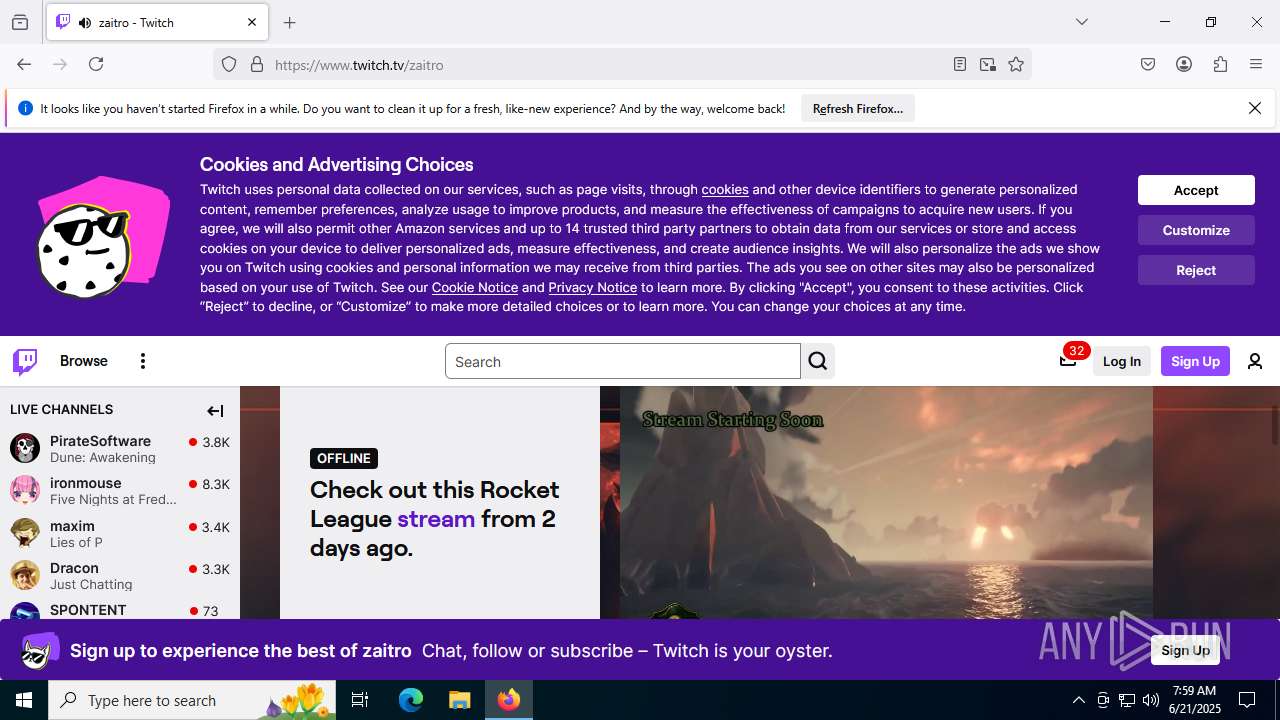Launch Microsoft Edge from taskbar

411,700
